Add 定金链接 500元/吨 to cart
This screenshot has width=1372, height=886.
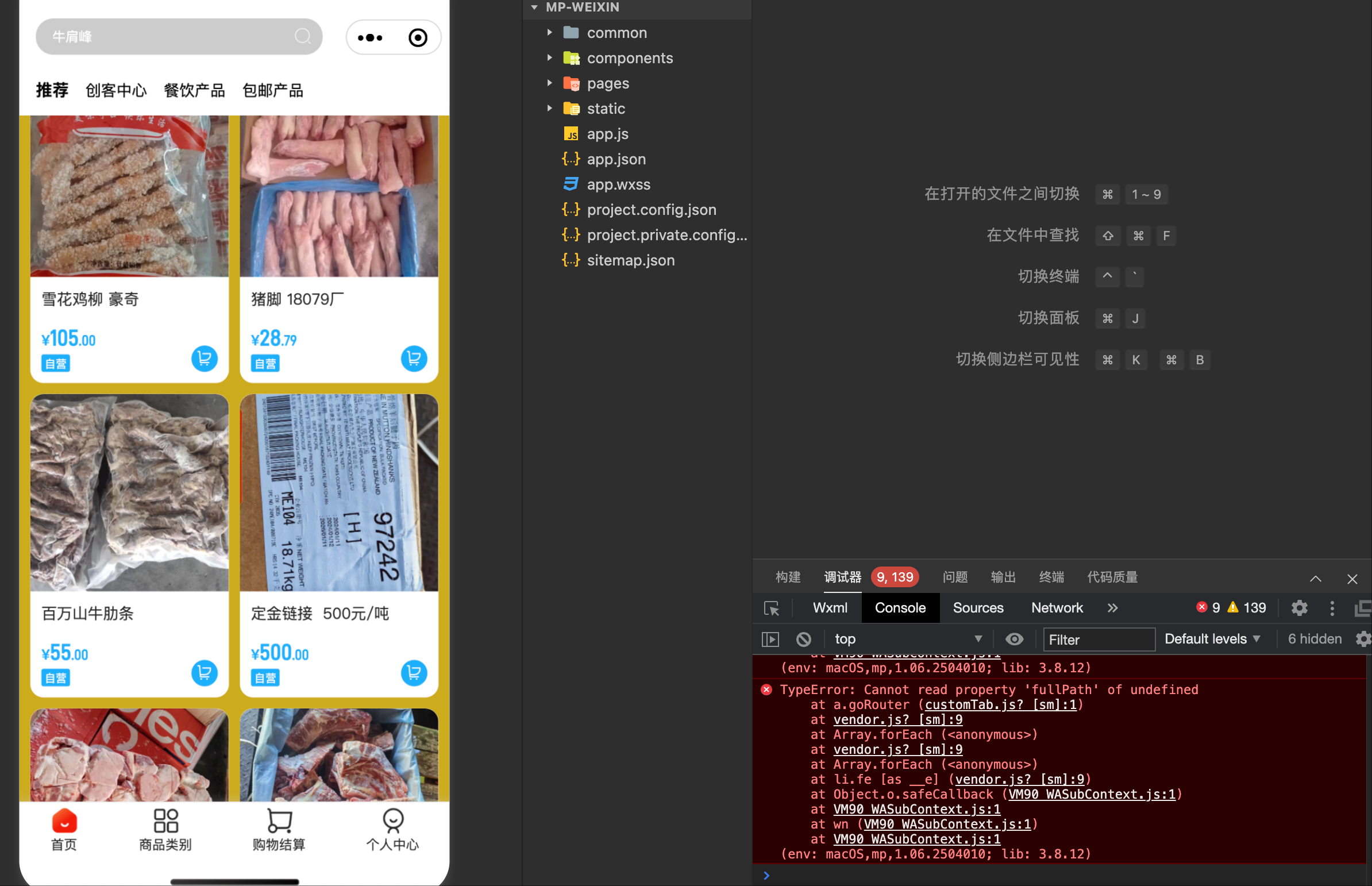pyautogui.click(x=414, y=673)
